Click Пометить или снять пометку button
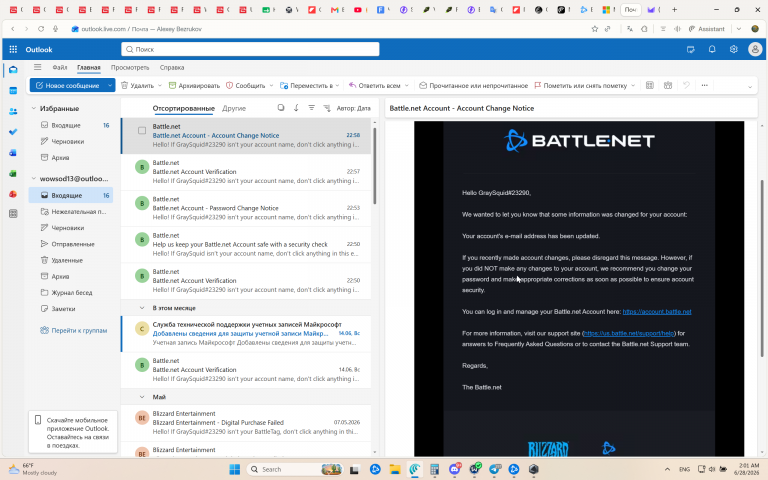This screenshot has height=480, width=768. point(580,85)
